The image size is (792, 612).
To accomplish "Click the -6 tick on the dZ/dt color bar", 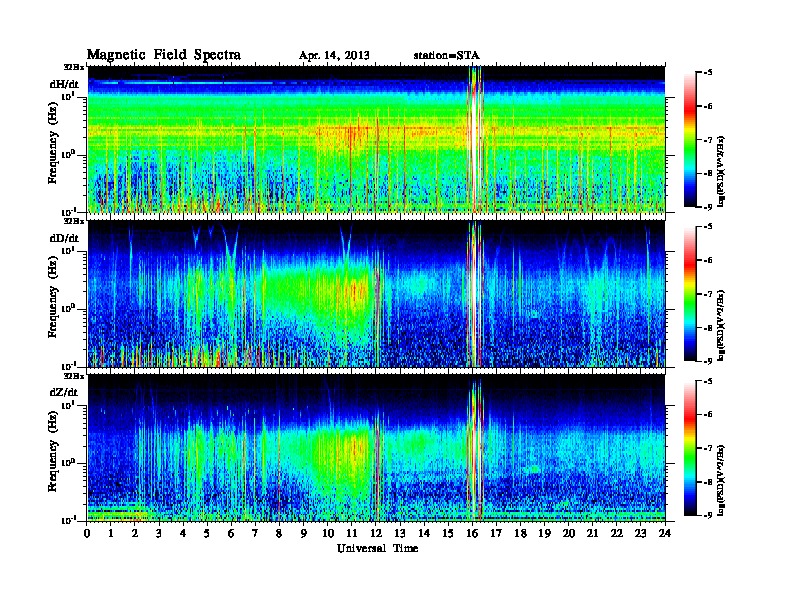I will click(708, 415).
